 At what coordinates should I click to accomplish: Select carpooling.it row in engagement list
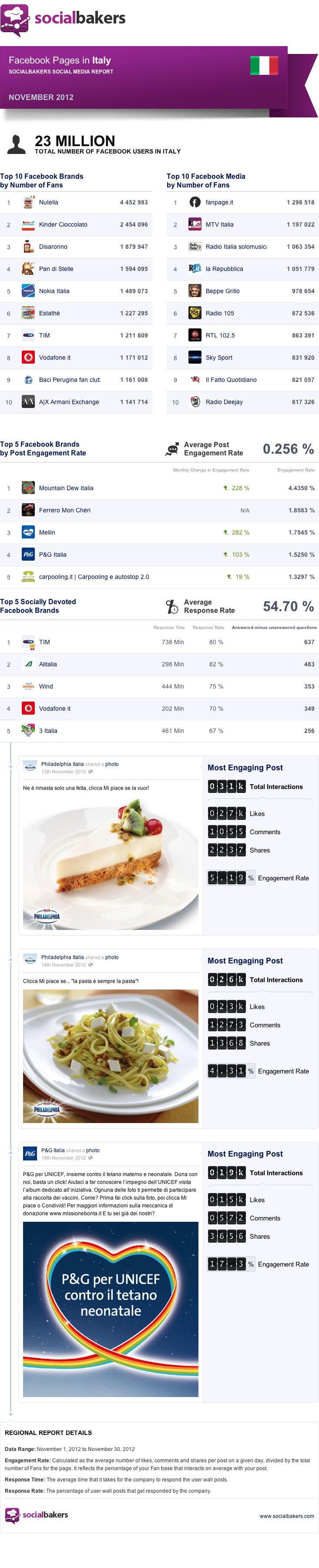pyautogui.click(x=159, y=577)
